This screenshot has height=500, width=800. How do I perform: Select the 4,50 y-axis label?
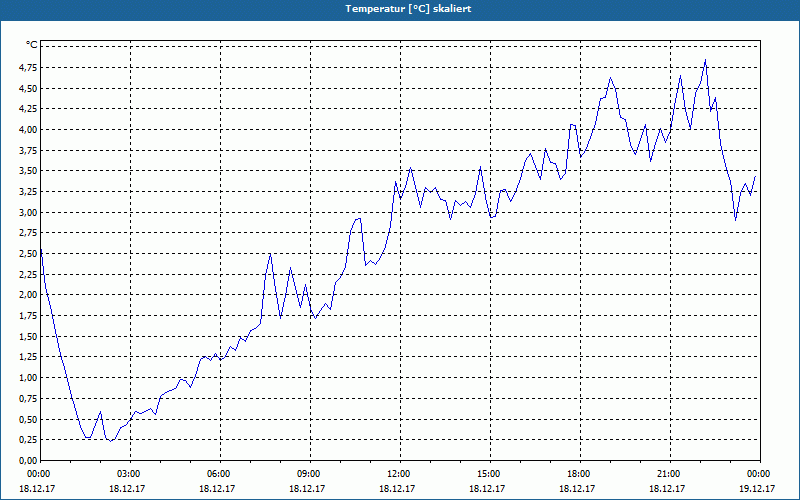pyautogui.click(x=29, y=88)
